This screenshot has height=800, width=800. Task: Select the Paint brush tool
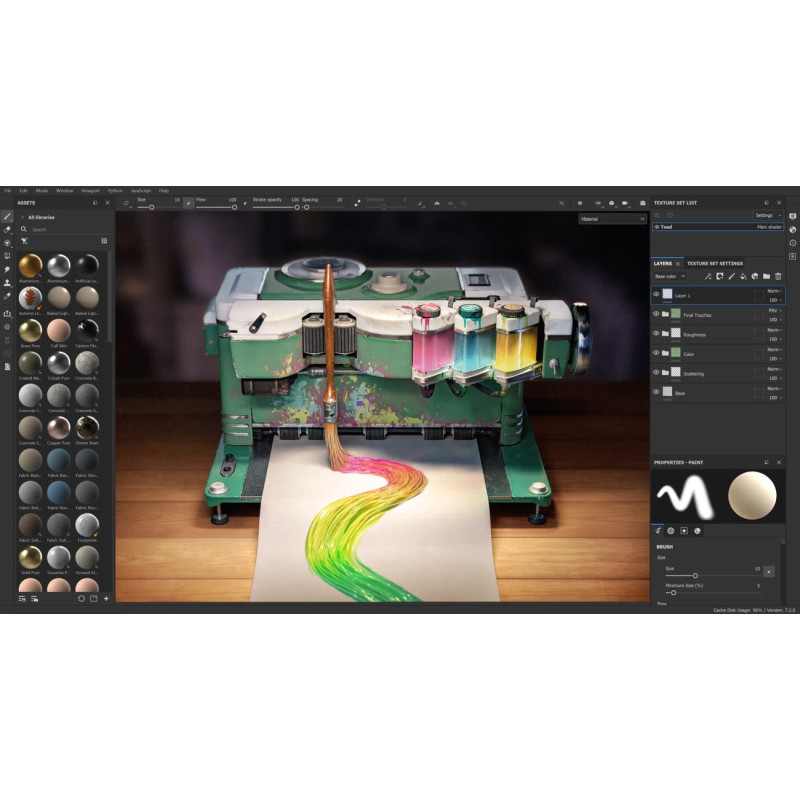click(x=7, y=217)
